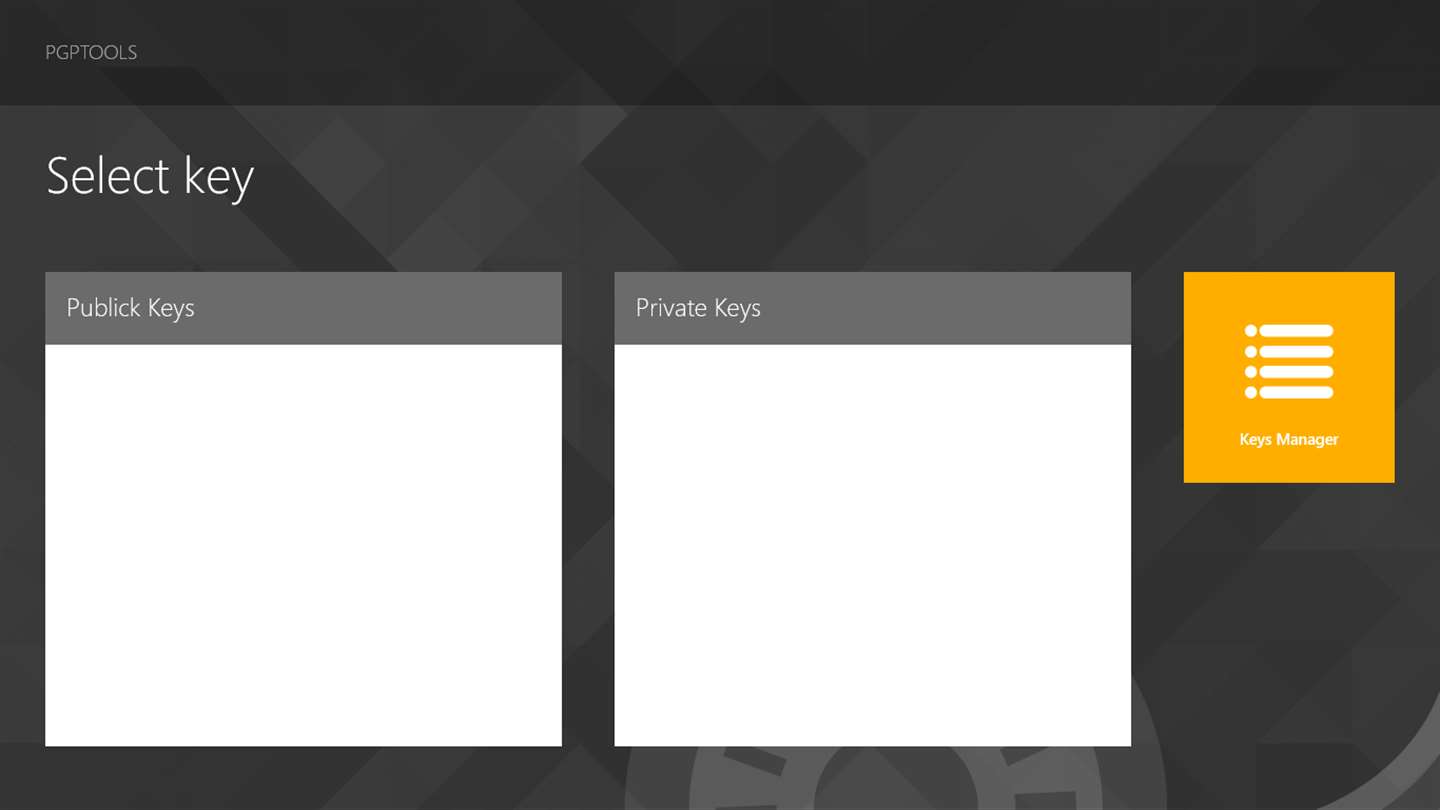This screenshot has height=810, width=1440.
Task: Click the PGPTOOLS app title
Action: coord(91,52)
